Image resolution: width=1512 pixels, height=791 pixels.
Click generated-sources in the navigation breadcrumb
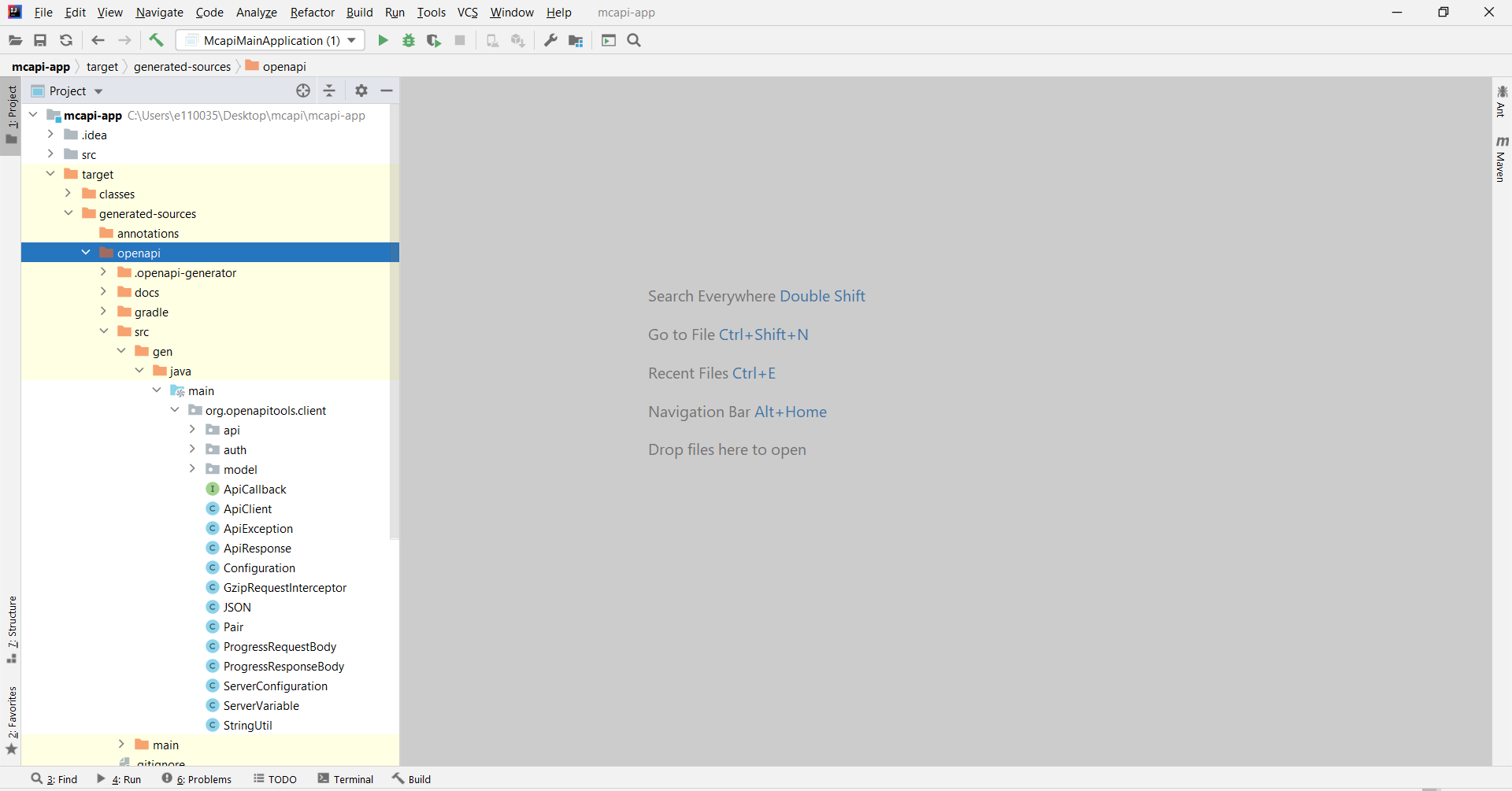[x=182, y=67]
